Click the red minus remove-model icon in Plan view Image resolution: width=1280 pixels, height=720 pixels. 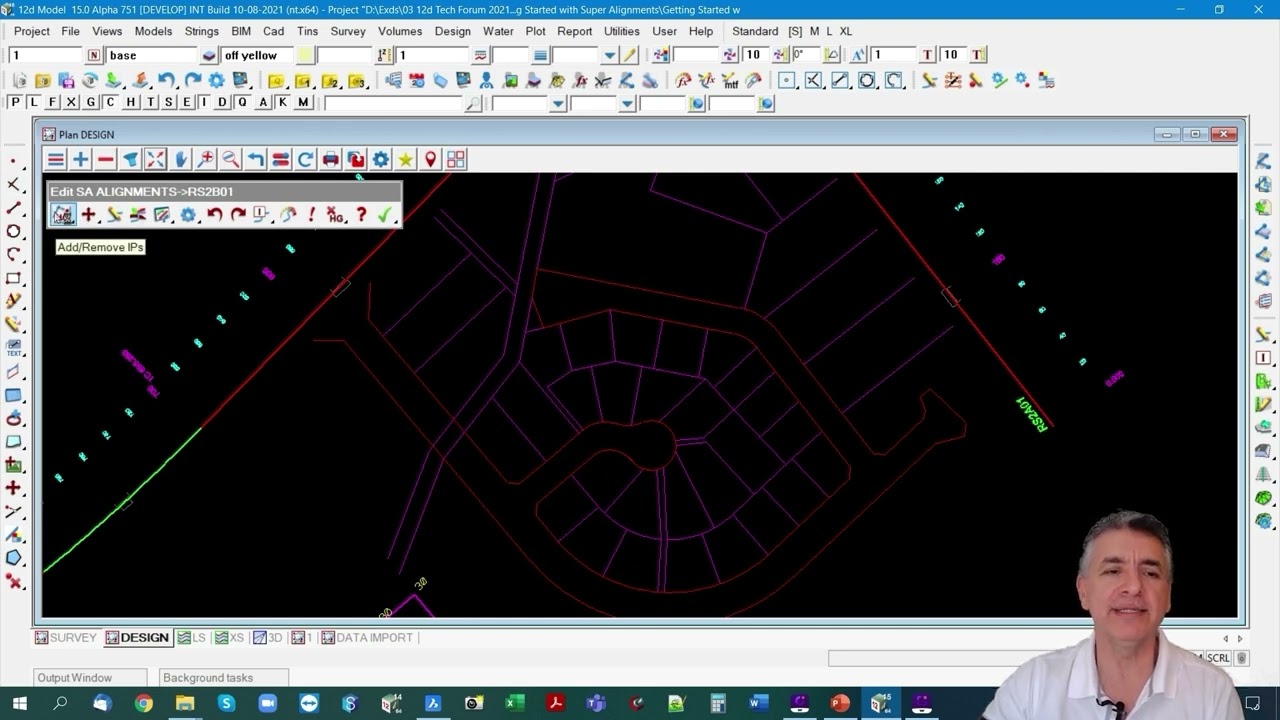[x=105, y=160]
